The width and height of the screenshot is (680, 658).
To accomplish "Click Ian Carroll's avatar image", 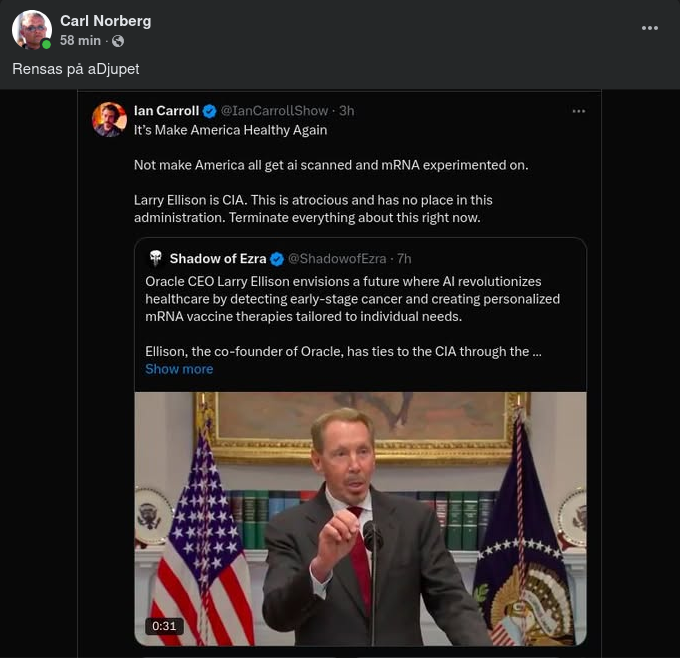I will click(109, 119).
